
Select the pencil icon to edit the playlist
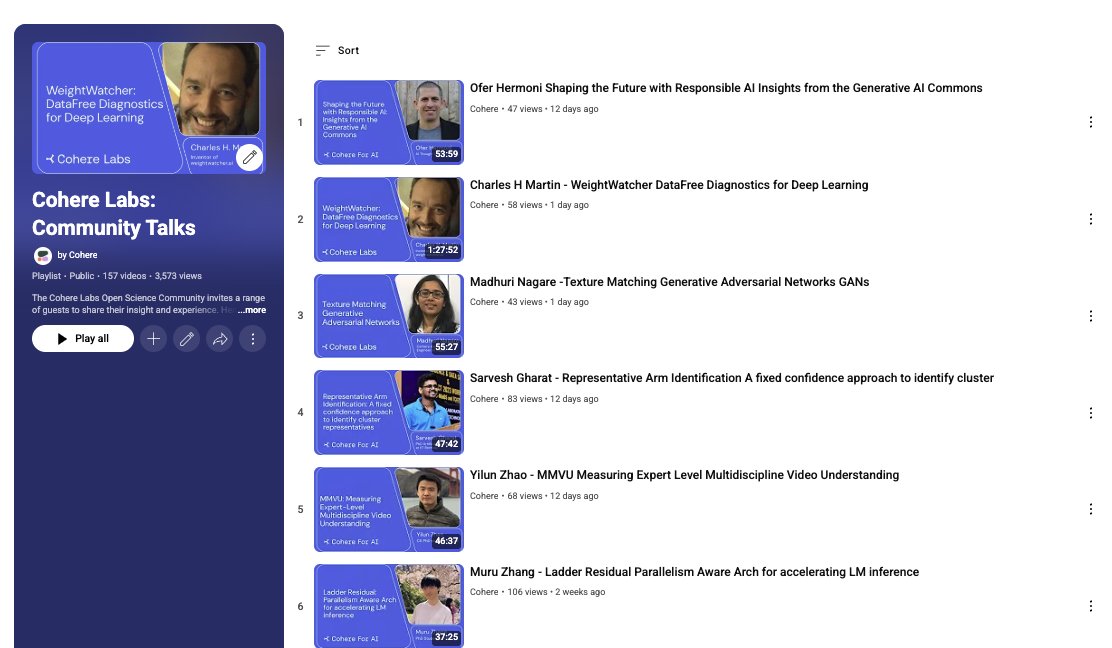(186, 338)
